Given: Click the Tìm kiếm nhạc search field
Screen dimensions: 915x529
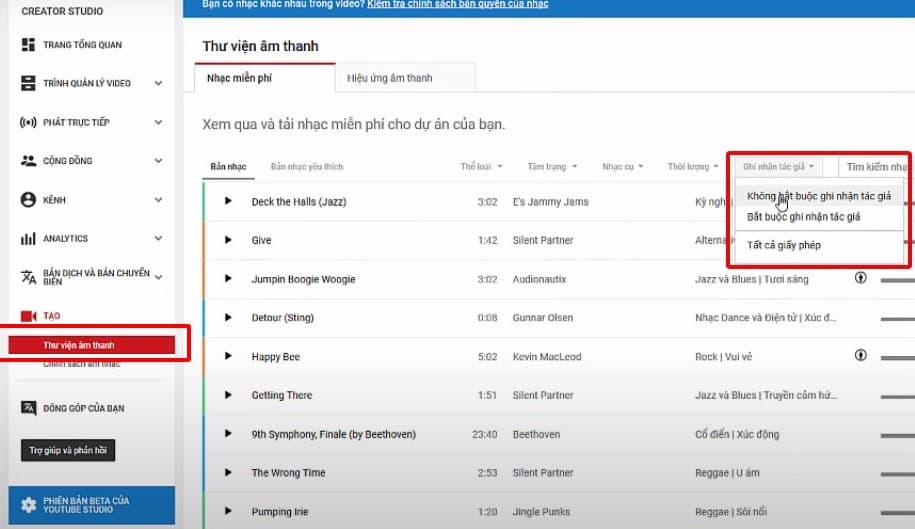Looking at the screenshot, I should coord(876,167).
